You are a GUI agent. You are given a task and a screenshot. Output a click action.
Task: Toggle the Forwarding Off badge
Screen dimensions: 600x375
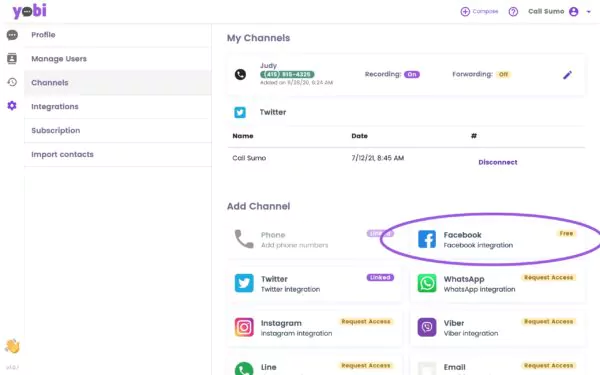pos(503,74)
